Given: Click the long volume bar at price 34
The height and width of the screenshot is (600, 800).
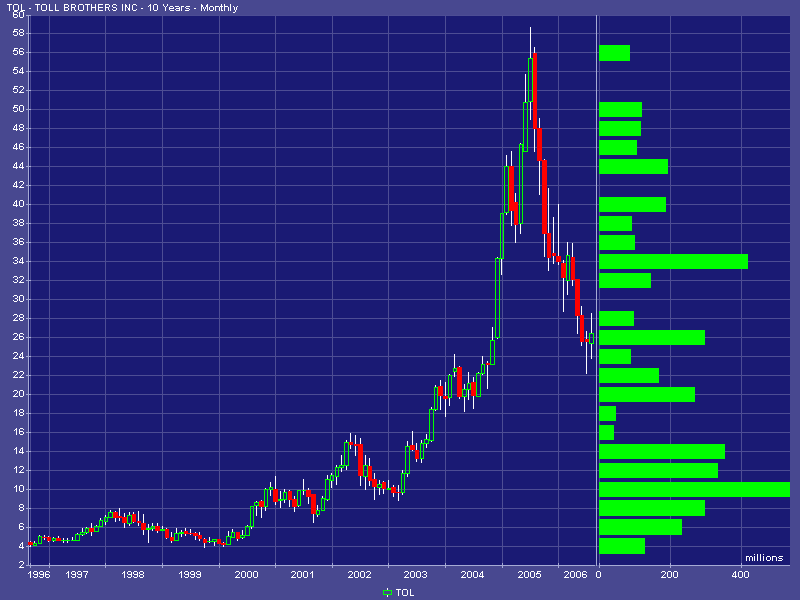Looking at the screenshot, I should [x=673, y=261].
